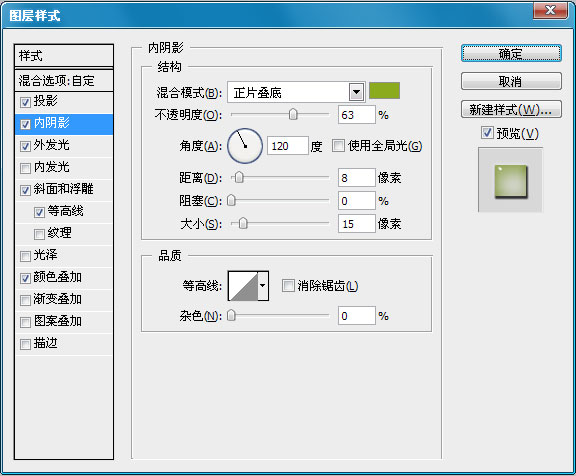This screenshot has width=576, height=476.
Task: Toggle the 投影 drop shadow checkbox
Action: click(x=25, y=102)
